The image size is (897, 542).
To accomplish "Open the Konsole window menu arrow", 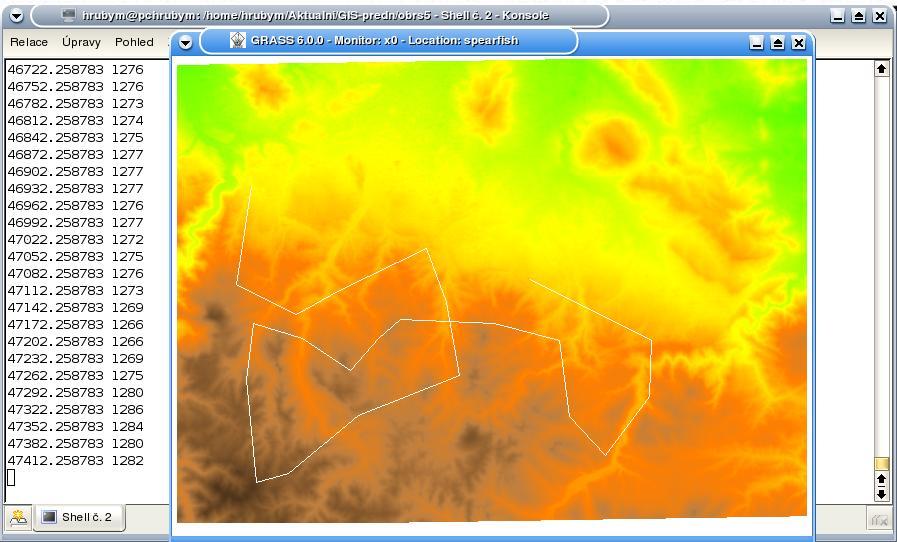I will click(x=17, y=16).
